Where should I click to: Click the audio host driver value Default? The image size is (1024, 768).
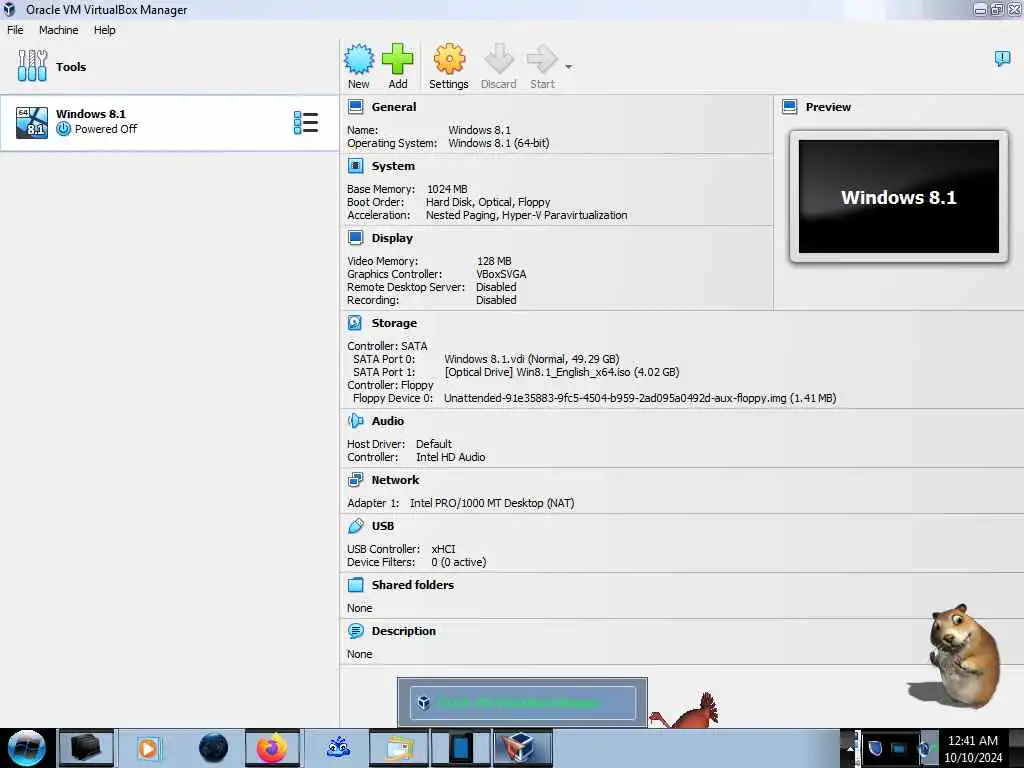[434, 444]
